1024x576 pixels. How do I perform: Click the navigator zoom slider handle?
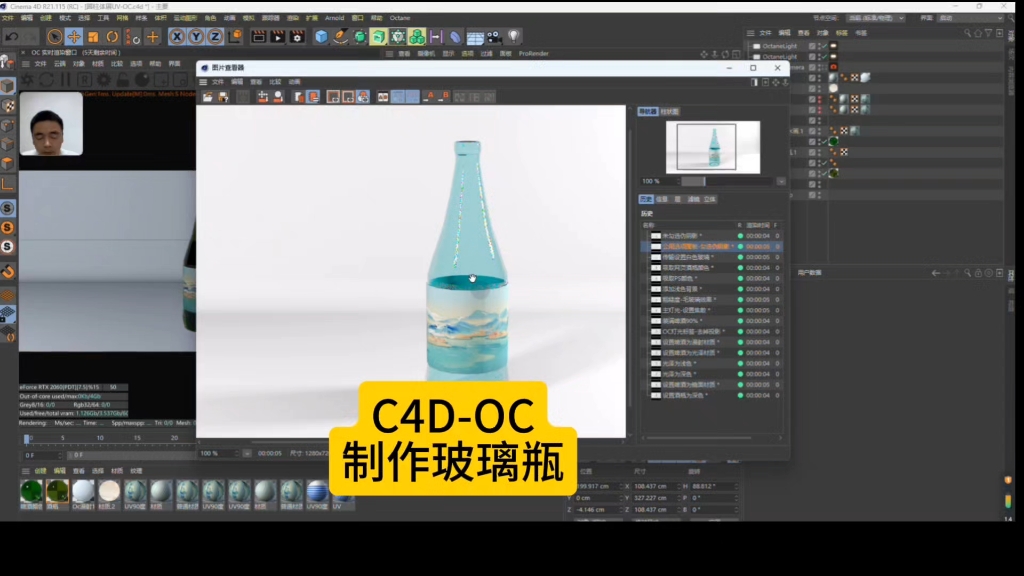pyautogui.click(x=704, y=181)
